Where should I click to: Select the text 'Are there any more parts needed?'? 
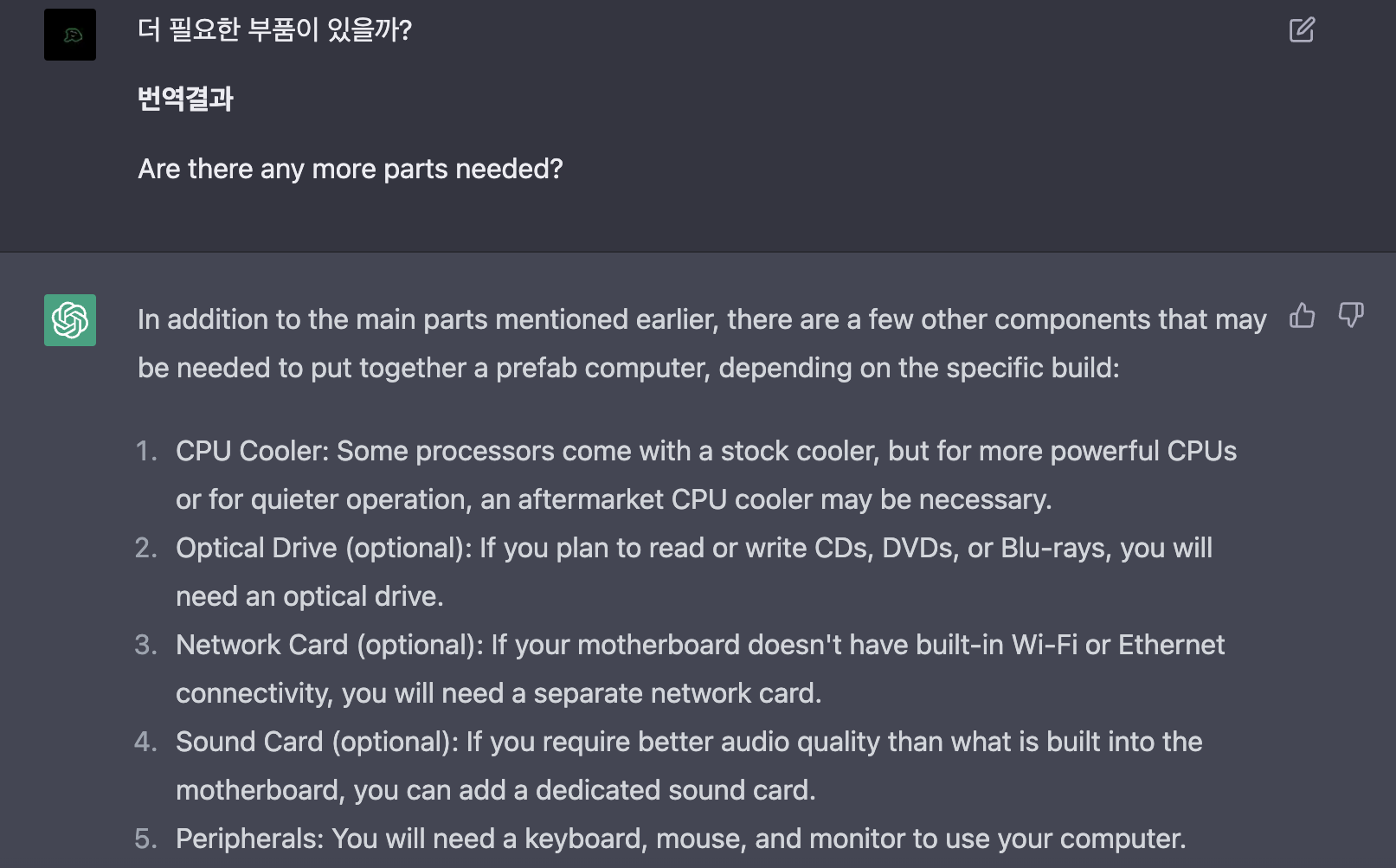tap(350, 169)
